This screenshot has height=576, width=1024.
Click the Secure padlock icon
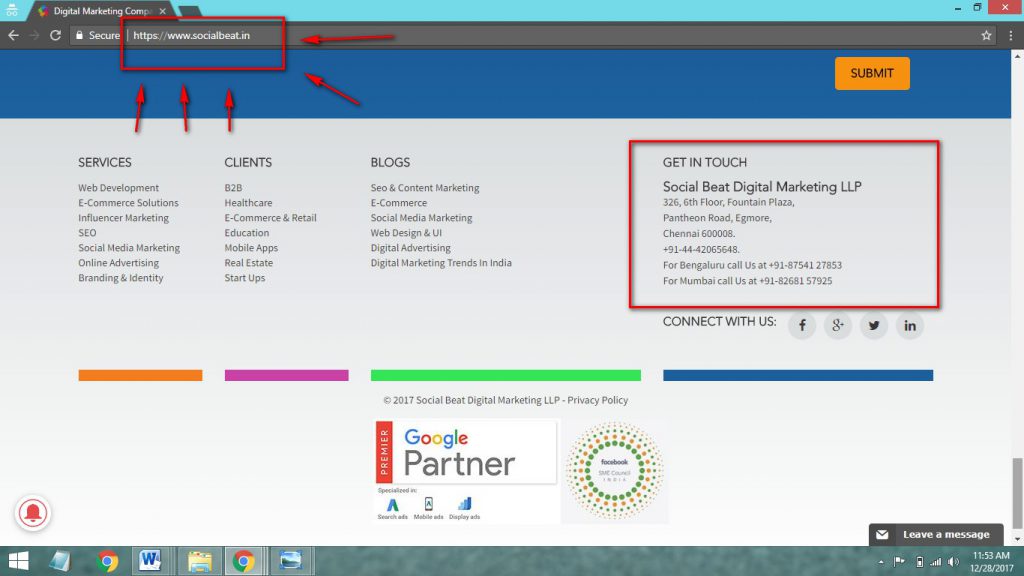79,35
